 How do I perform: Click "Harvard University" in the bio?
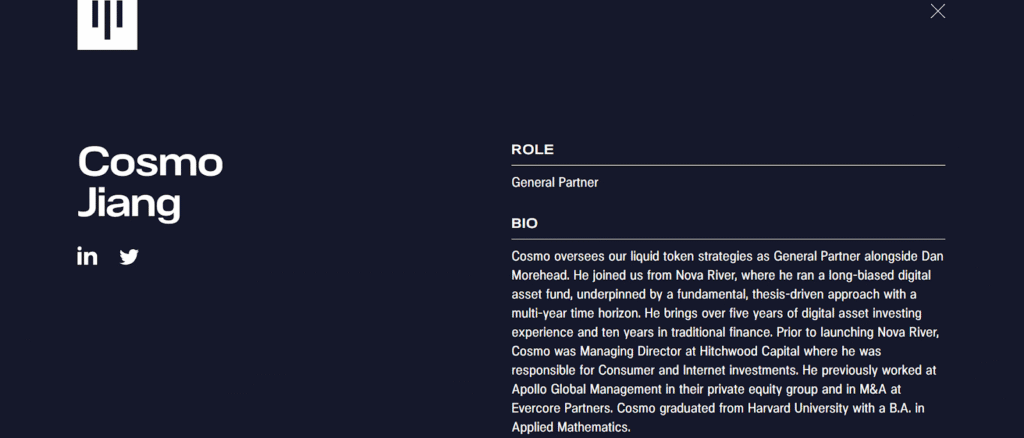[x=802, y=408]
